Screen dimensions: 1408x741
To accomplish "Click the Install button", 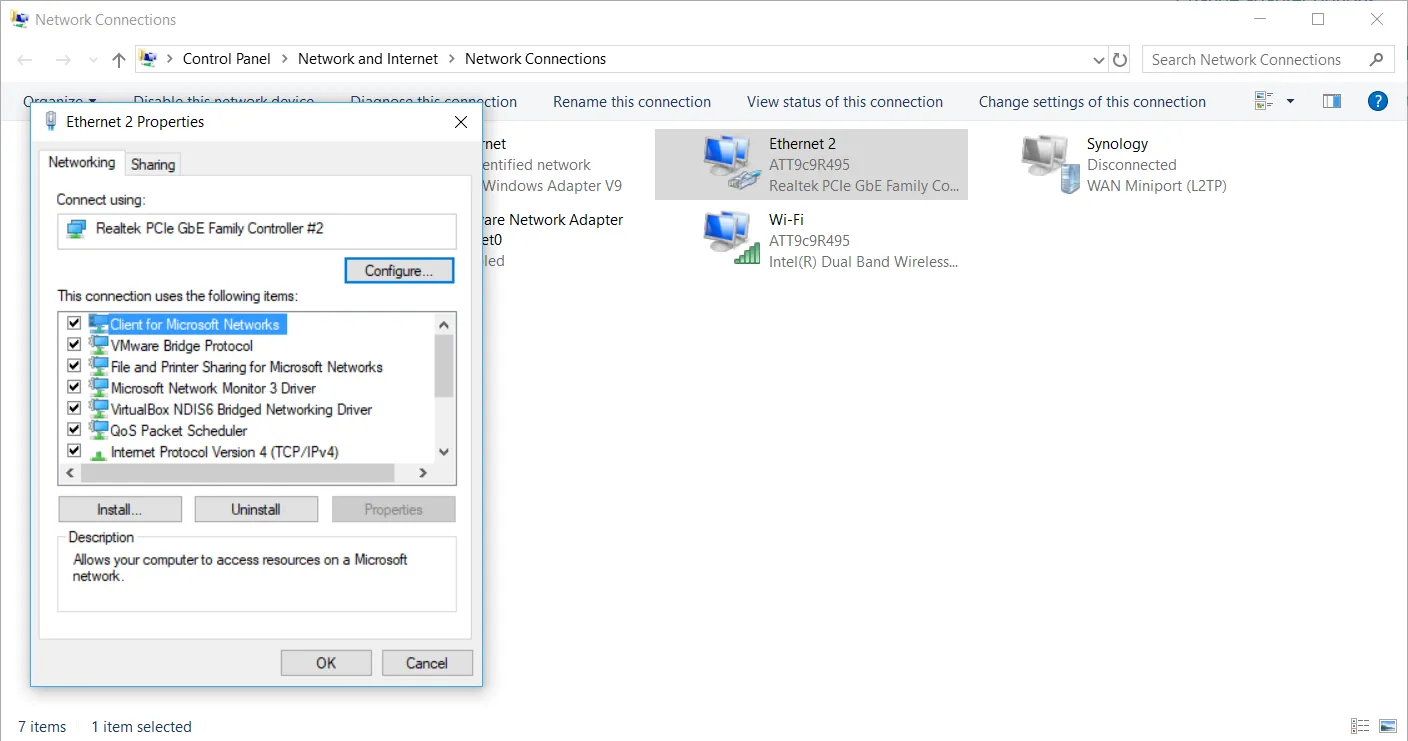I will click(120, 509).
